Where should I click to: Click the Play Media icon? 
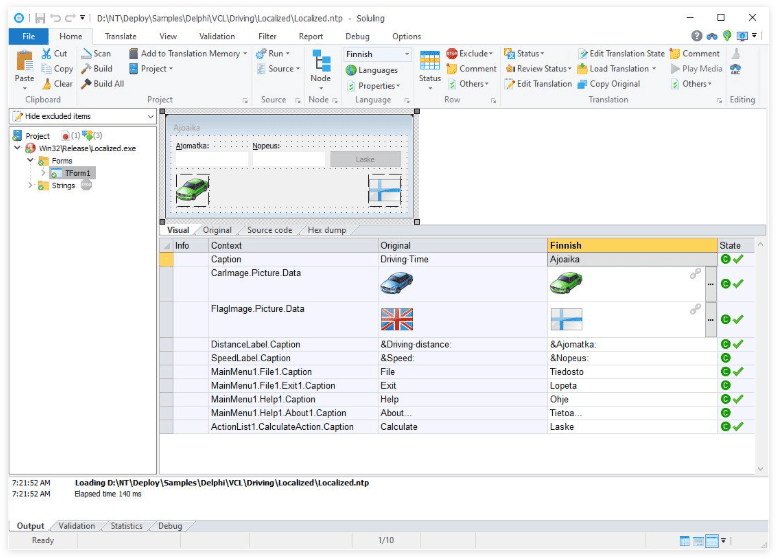[x=675, y=69]
